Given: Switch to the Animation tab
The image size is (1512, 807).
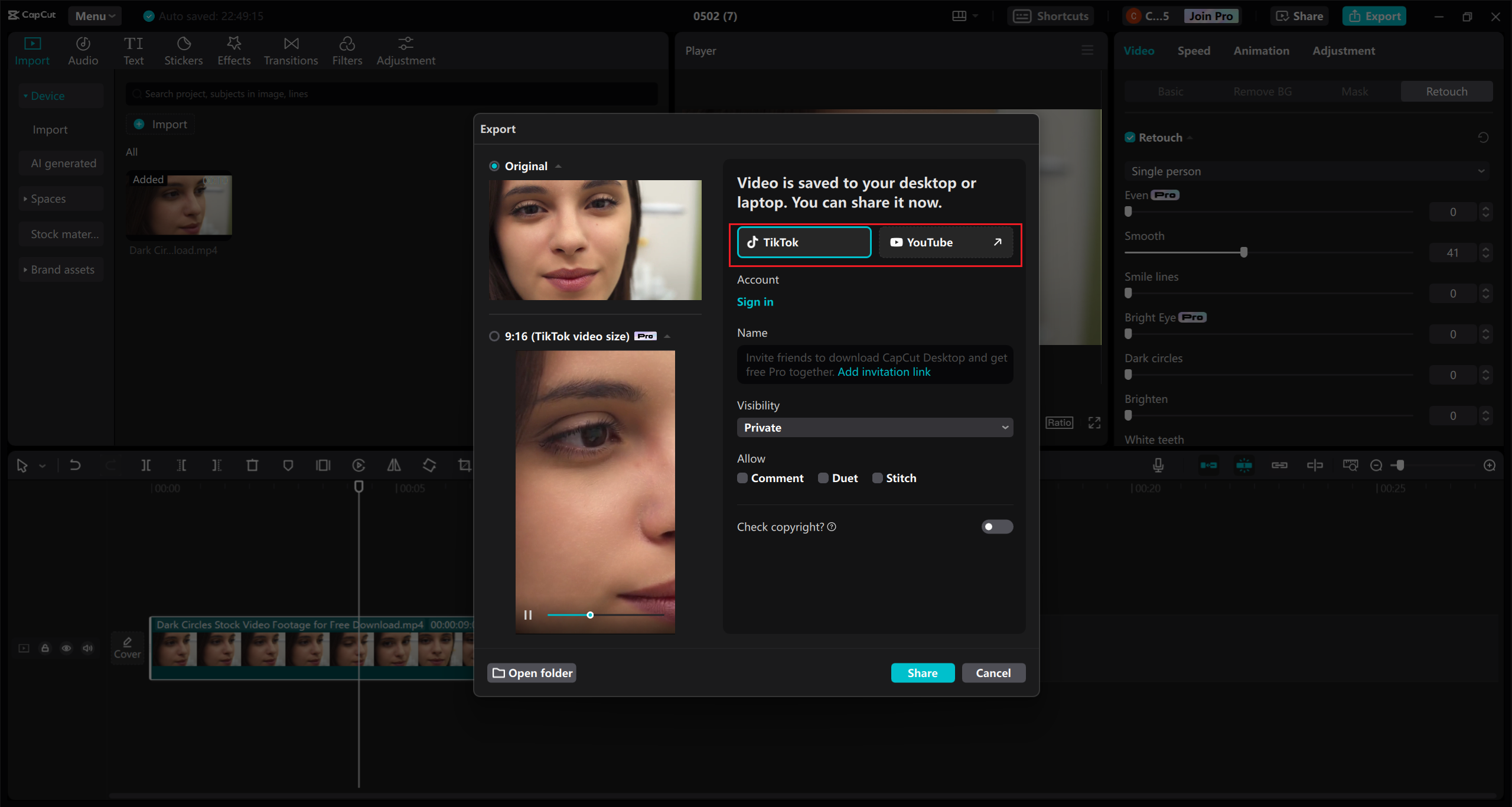Looking at the screenshot, I should (1261, 51).
